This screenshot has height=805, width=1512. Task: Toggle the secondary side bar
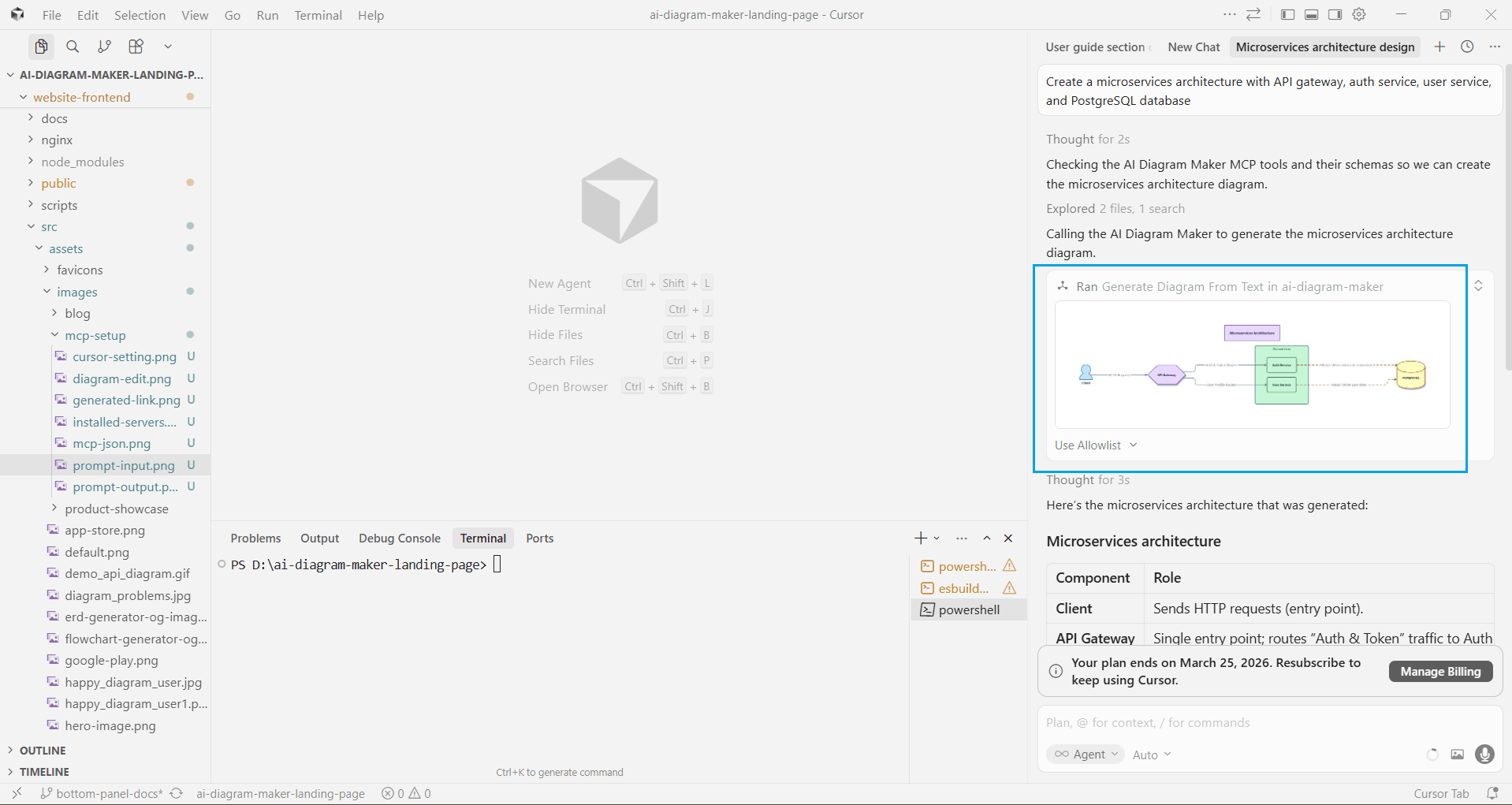tap(1335, 14)
